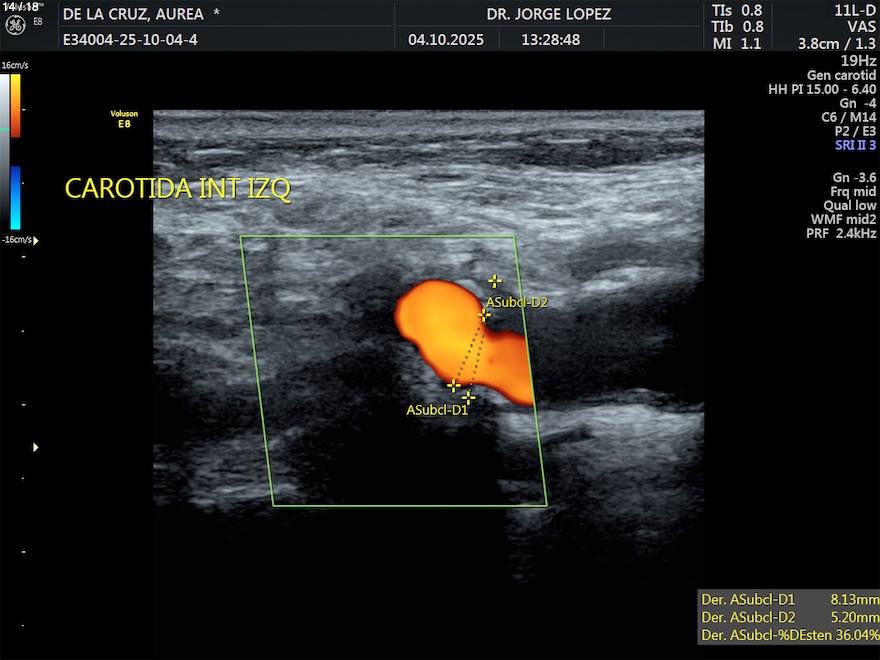The height and width of the screenshot is (660, 880).
Task: Click the arrow marker beside -16cm/s
Action: [36, 240]
